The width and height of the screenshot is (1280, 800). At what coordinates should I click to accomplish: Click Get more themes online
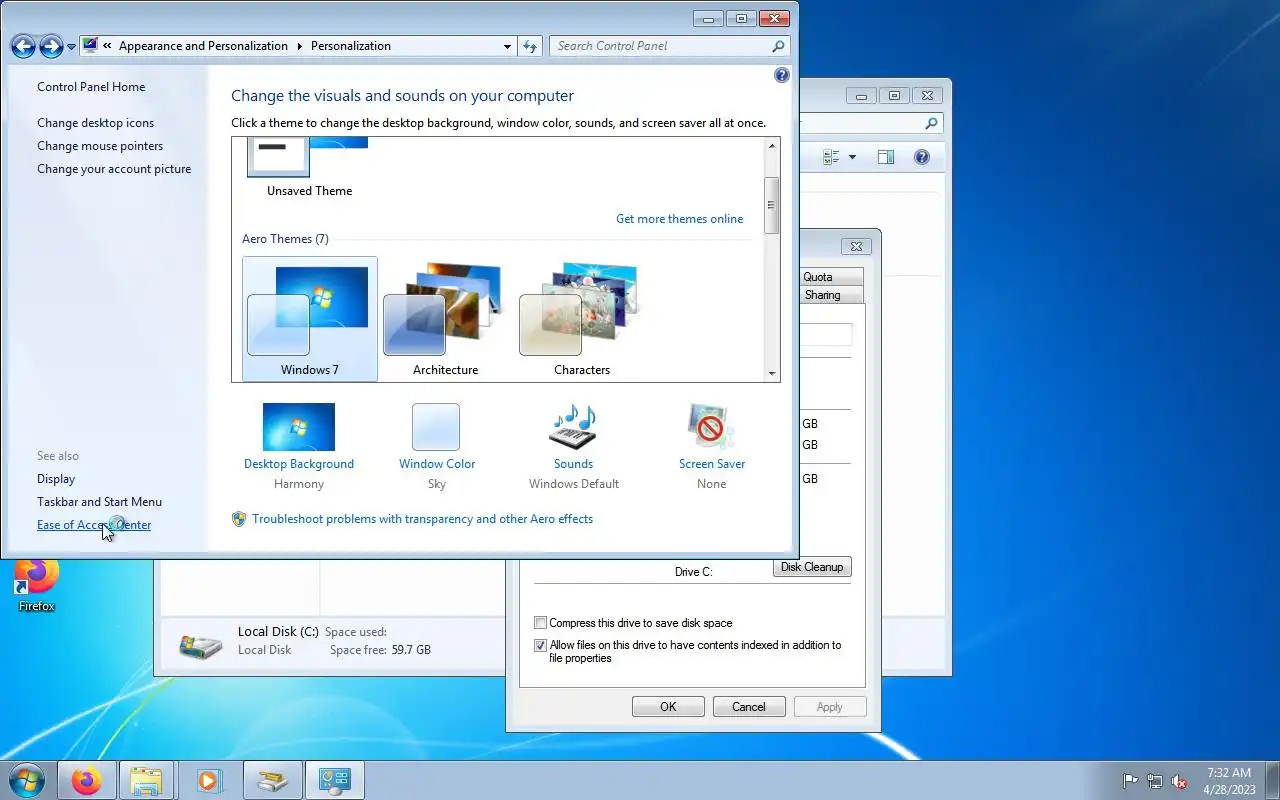pyautogui.click(x=679, y=219)
